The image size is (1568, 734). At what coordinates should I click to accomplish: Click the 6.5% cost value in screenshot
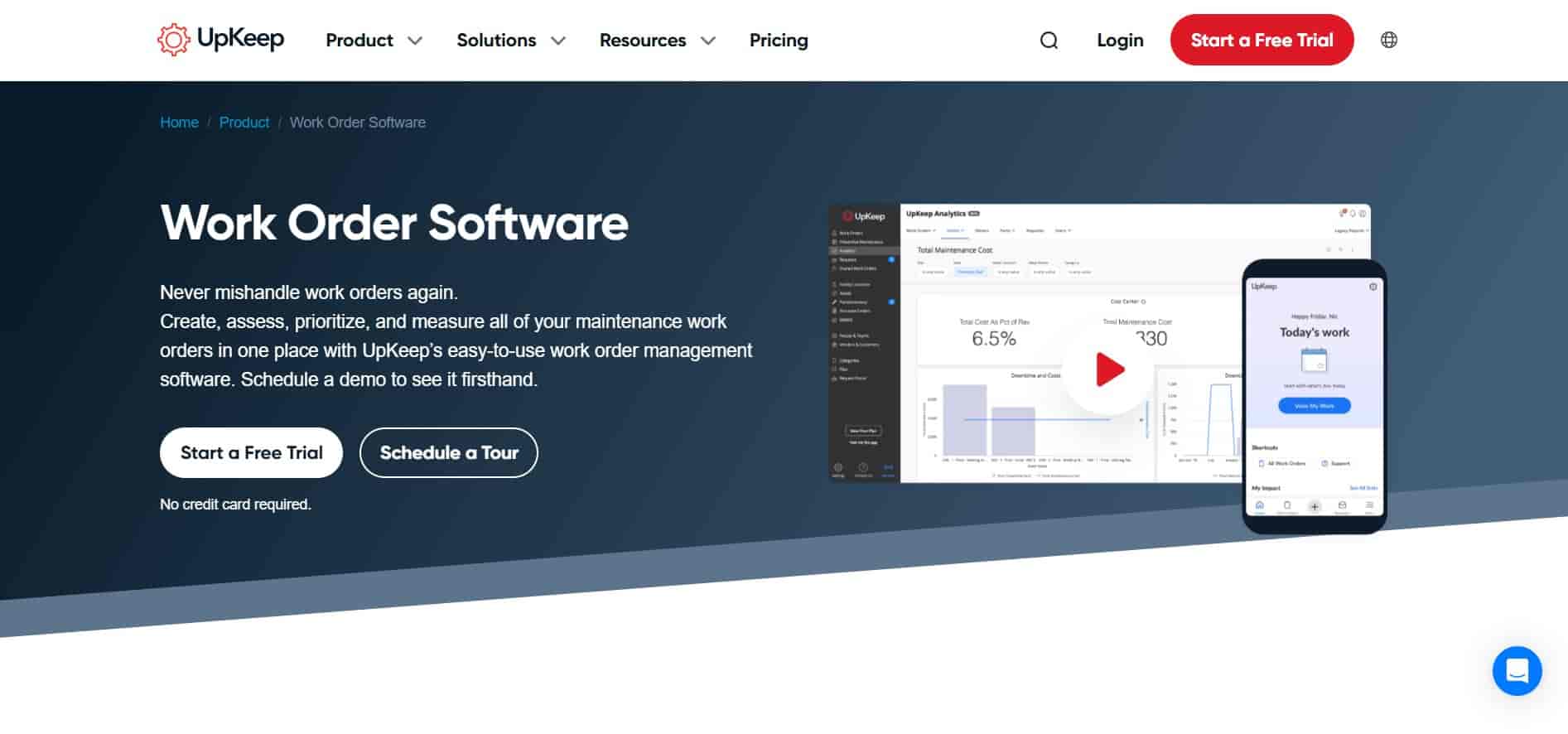click(994, 339)
